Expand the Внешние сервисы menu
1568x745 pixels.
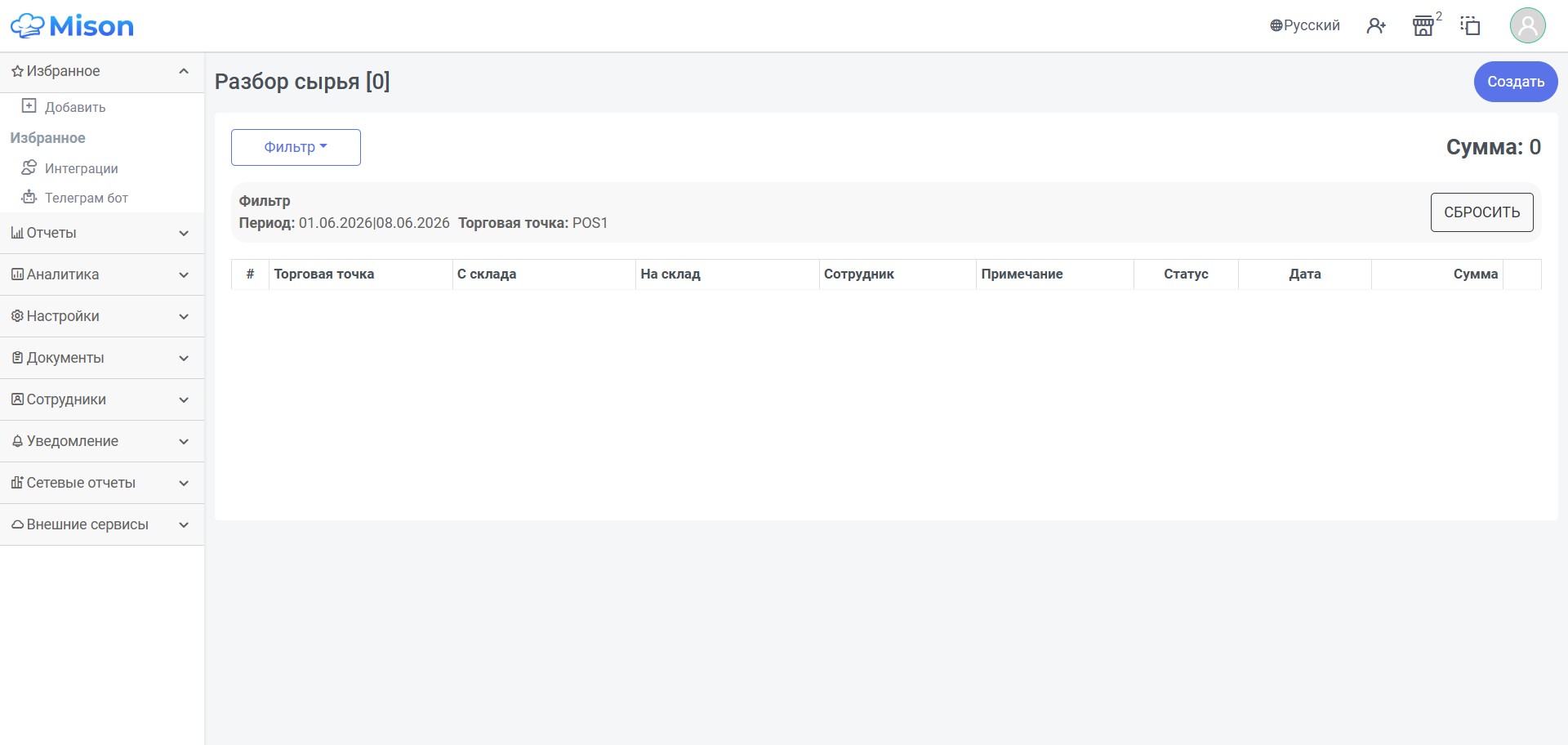[x=102, y=525]
